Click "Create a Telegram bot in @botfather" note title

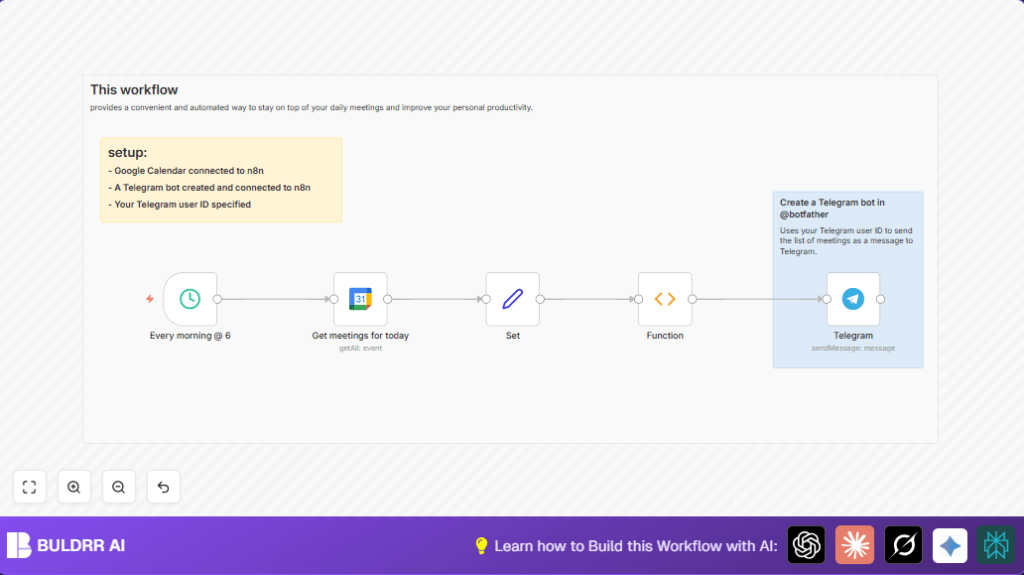(832, 208)
